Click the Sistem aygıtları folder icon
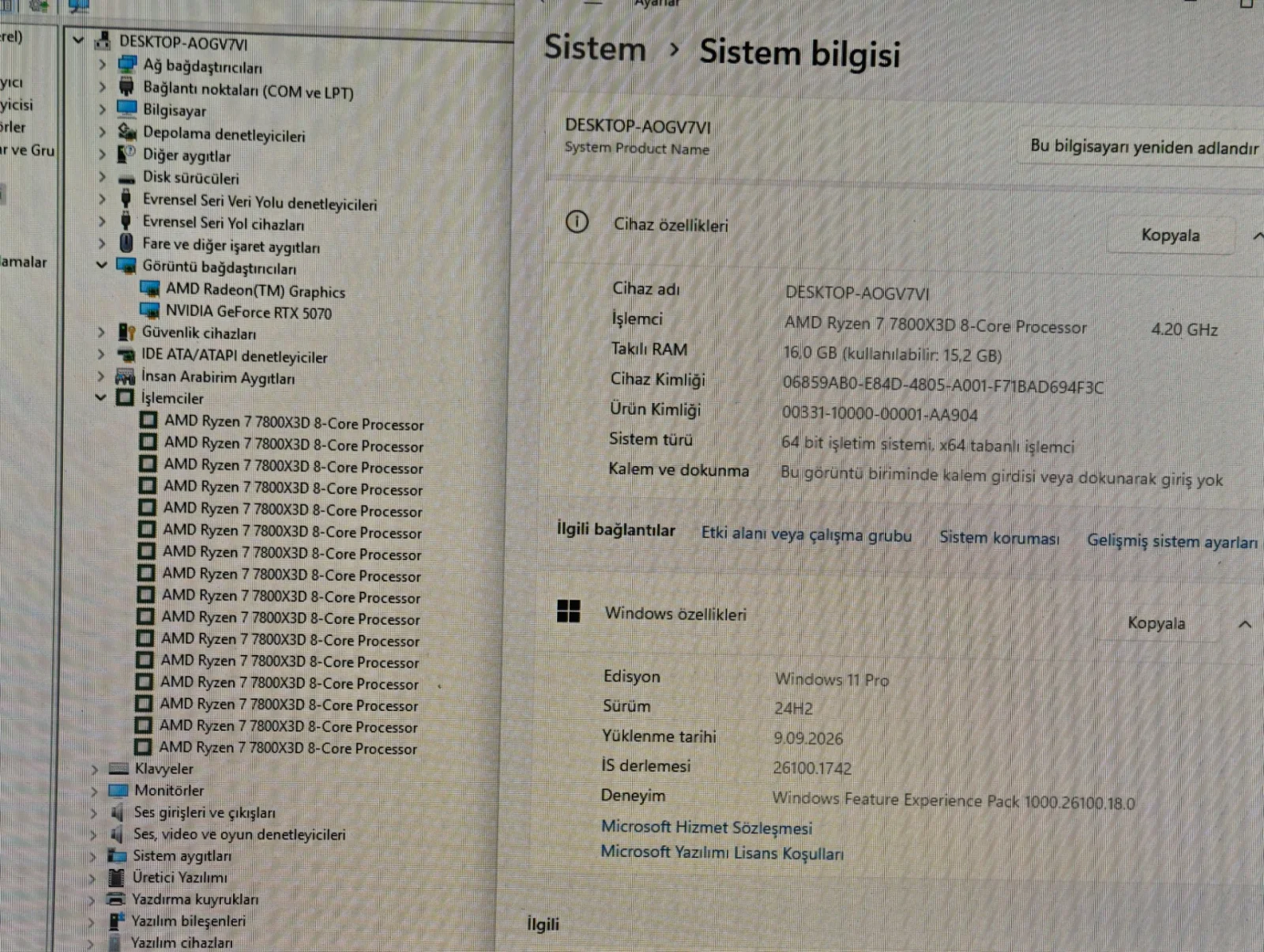Image resolution: width=1264 pixels, height=952 pixels. pos(117,855)
